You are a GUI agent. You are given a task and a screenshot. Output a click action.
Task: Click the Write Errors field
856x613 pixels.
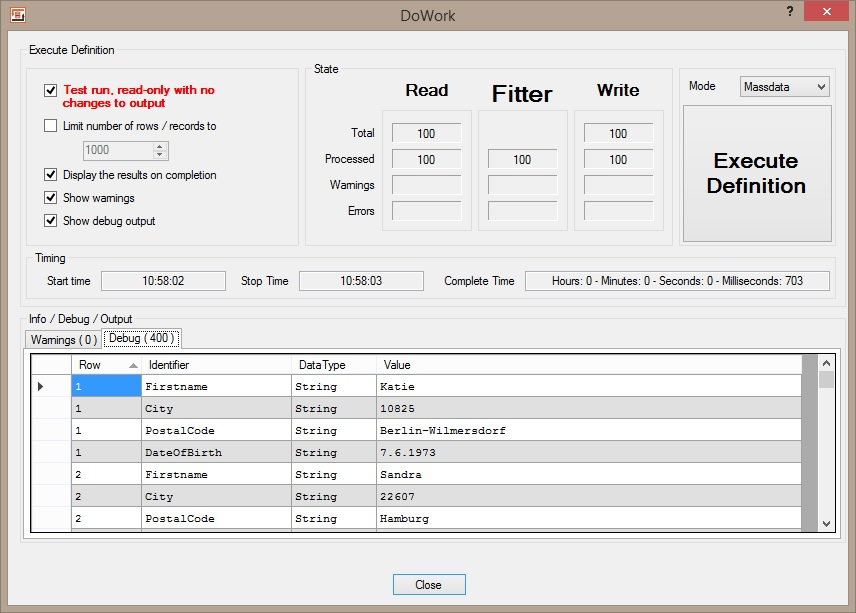tap(619, 211)
